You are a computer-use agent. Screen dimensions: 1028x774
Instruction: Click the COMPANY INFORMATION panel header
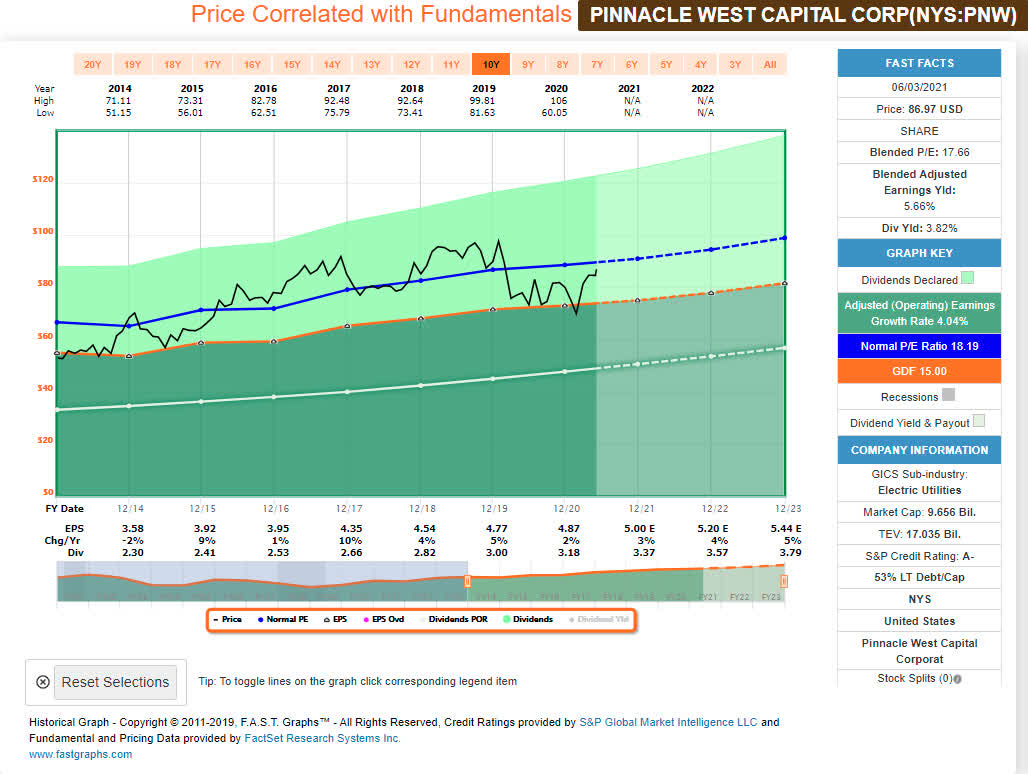[x=919, y=450]
